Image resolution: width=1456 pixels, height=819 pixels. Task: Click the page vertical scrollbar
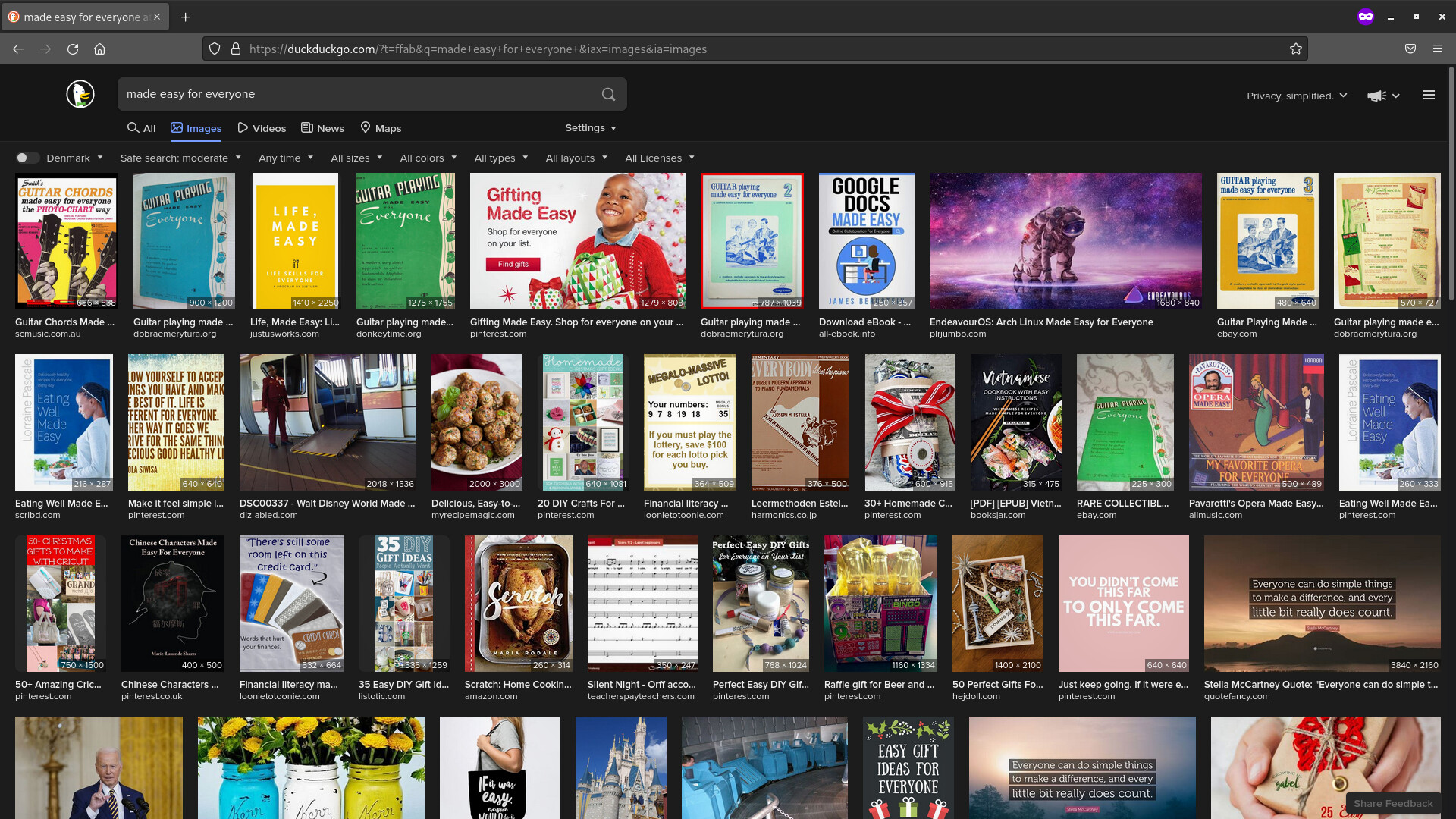click(1451, 182)
